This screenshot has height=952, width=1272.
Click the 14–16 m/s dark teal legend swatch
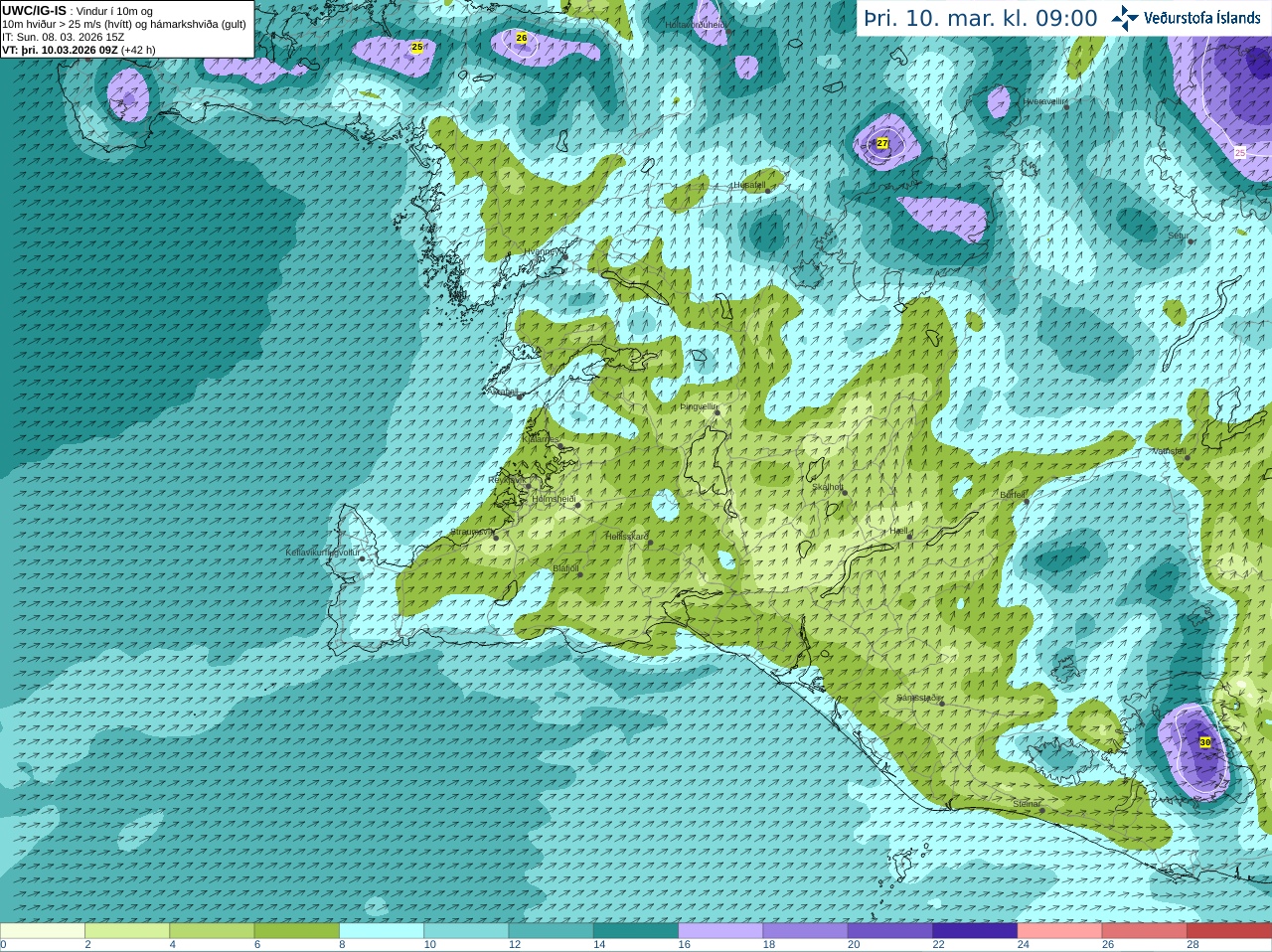pos(636,931)
